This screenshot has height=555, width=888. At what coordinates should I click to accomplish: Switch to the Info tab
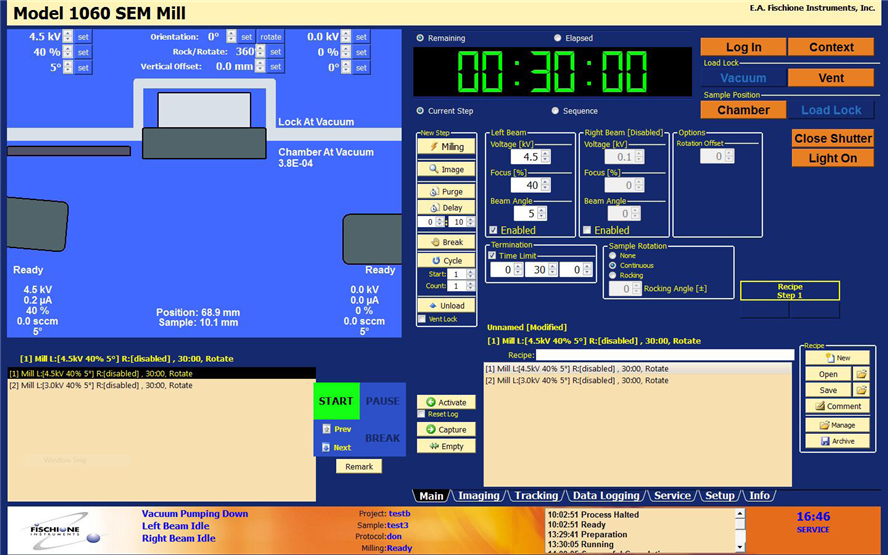pos(759,496)
